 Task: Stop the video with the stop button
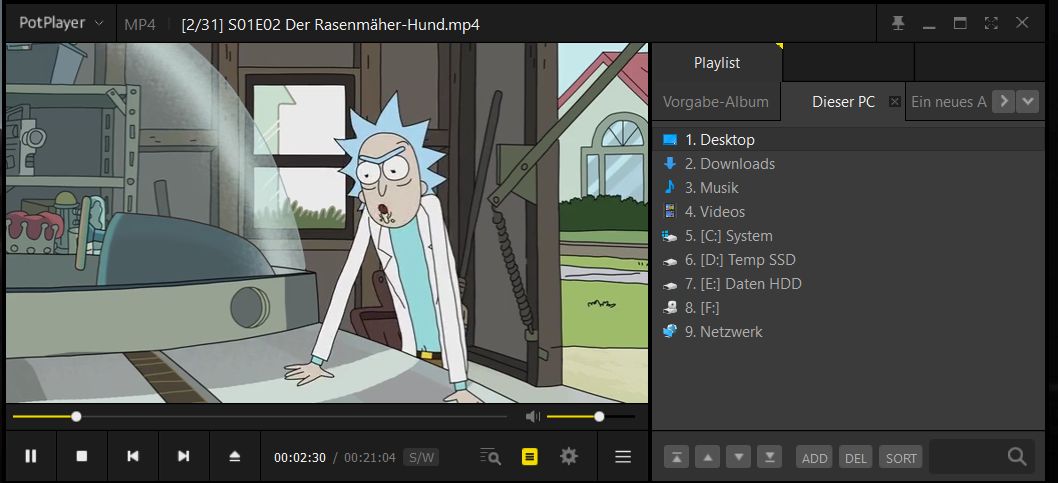(x=82, y=457)
